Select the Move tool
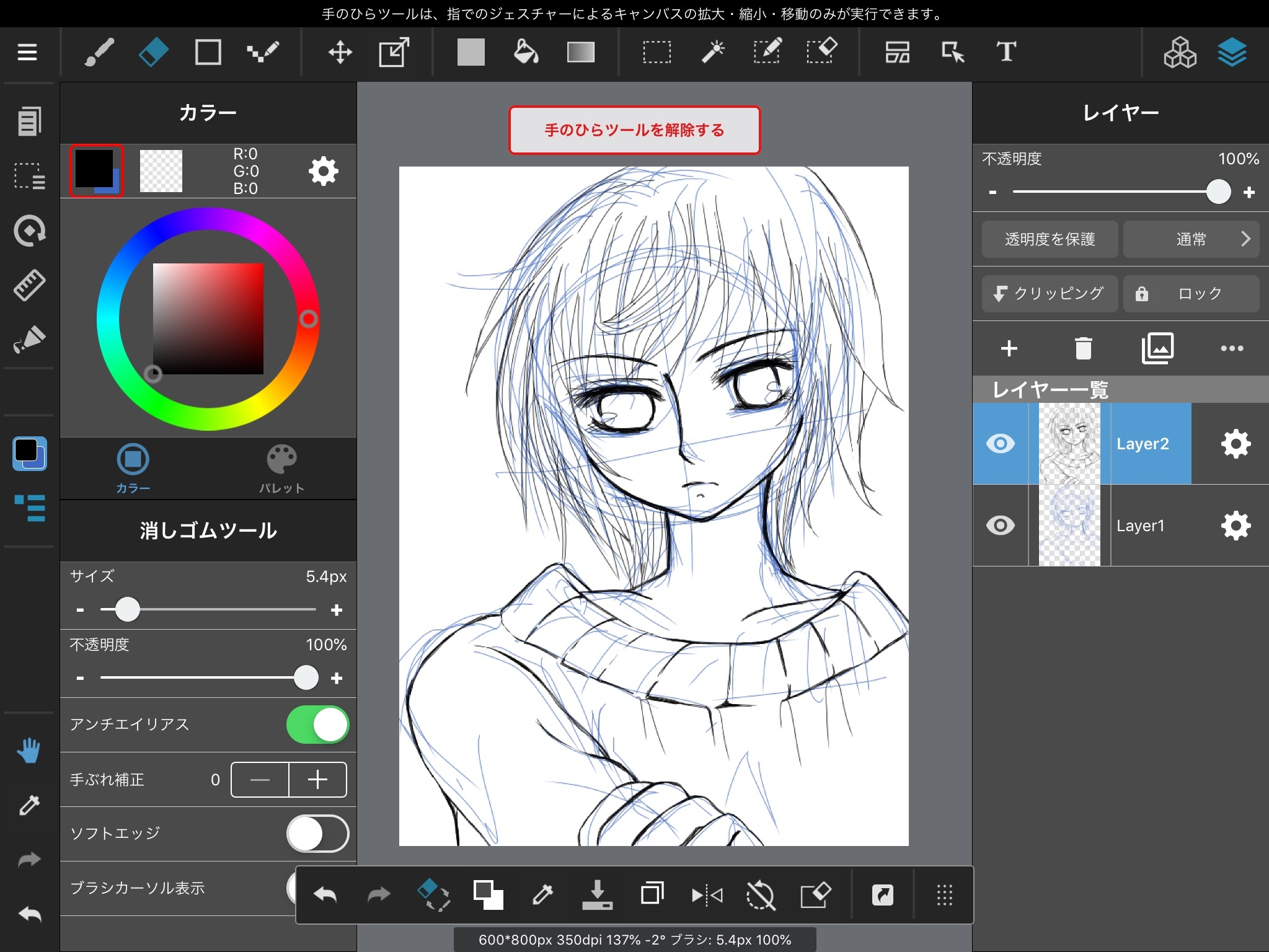 click(340, 52)
